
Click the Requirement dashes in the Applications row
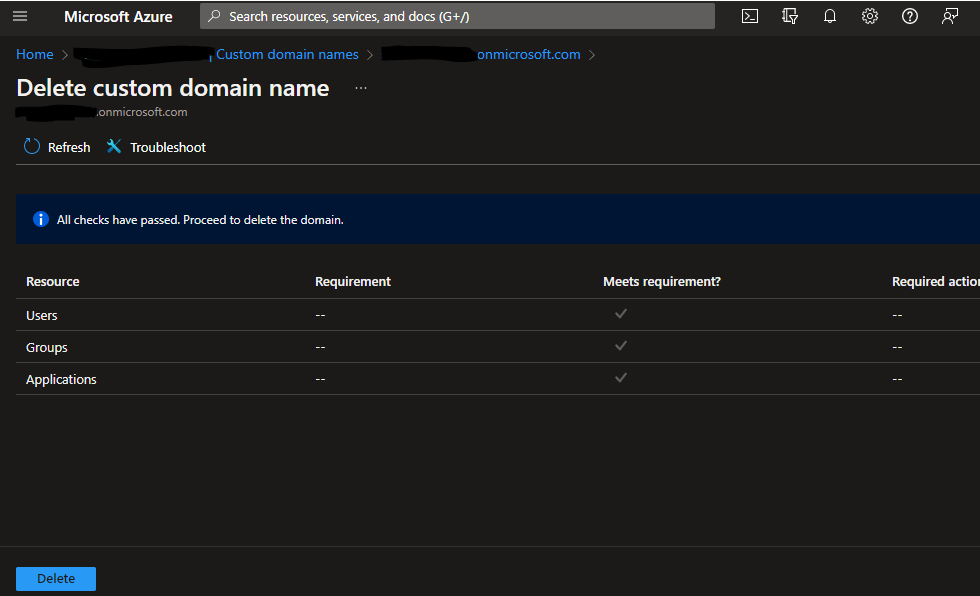click(320, 379)
